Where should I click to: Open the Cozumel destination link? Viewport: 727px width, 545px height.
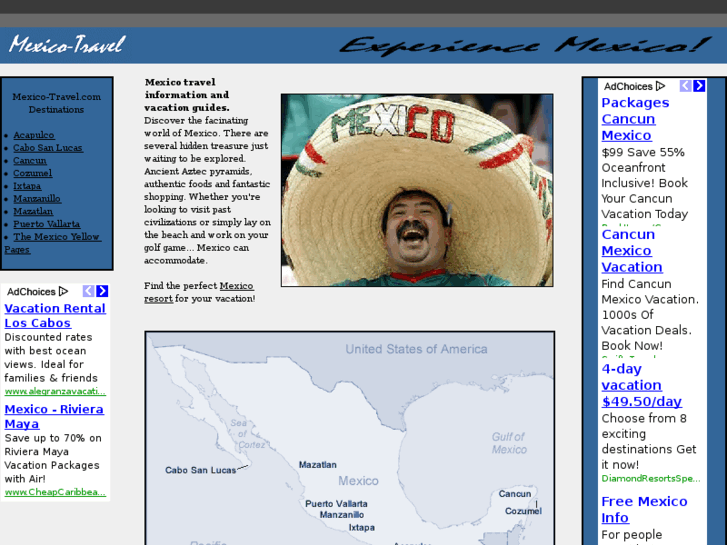(x=32, y=173)
